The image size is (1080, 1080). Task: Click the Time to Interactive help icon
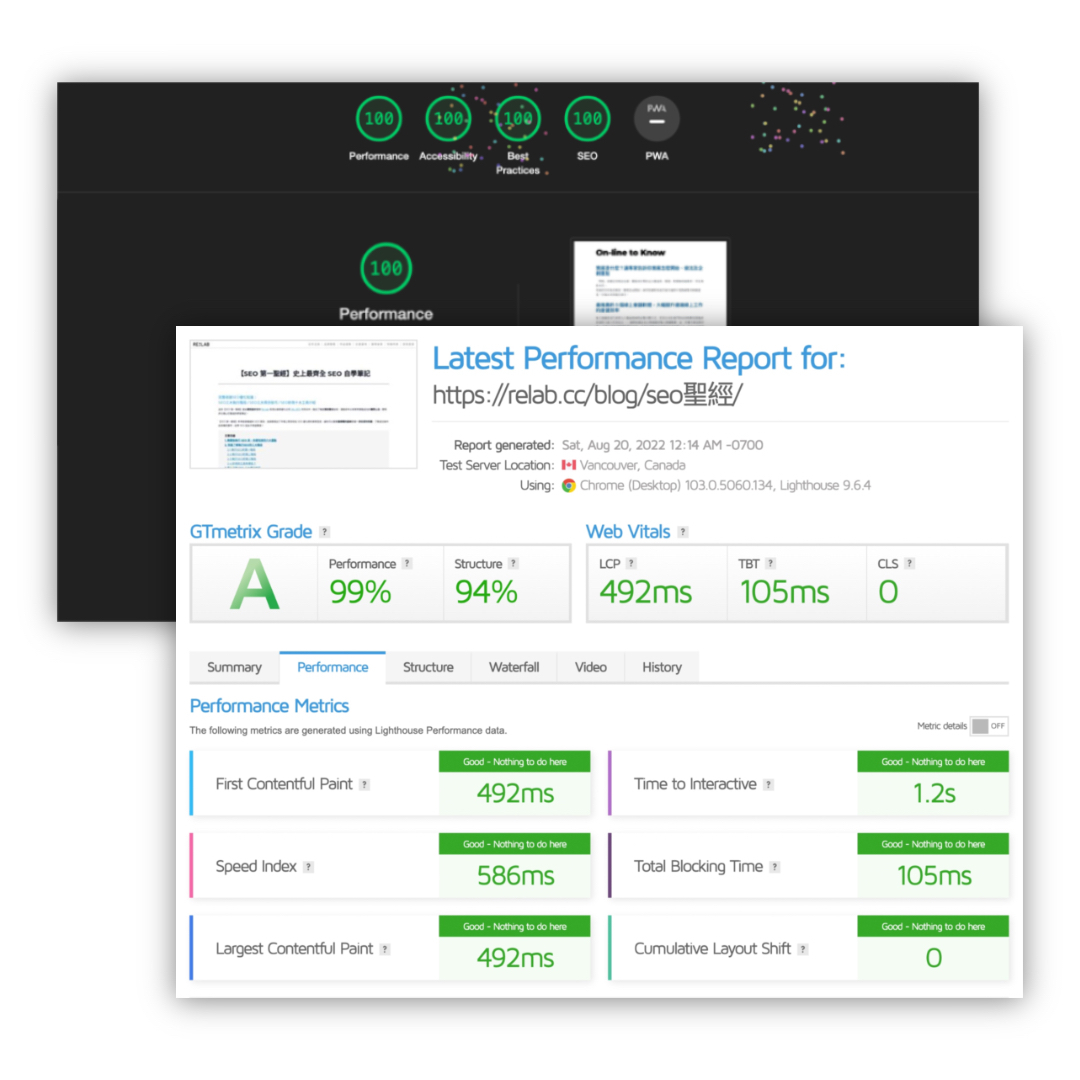pyautogui.click(x=769, y=785)
